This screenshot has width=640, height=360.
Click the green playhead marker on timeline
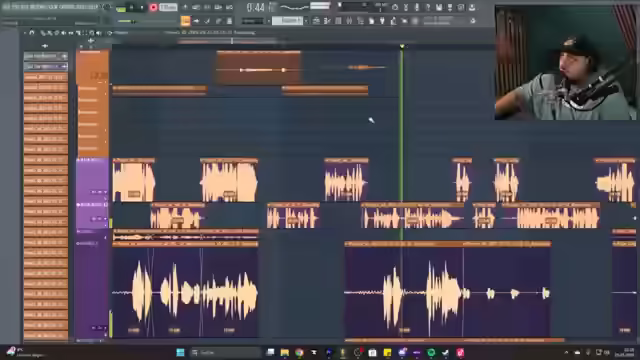pos(402,47)
